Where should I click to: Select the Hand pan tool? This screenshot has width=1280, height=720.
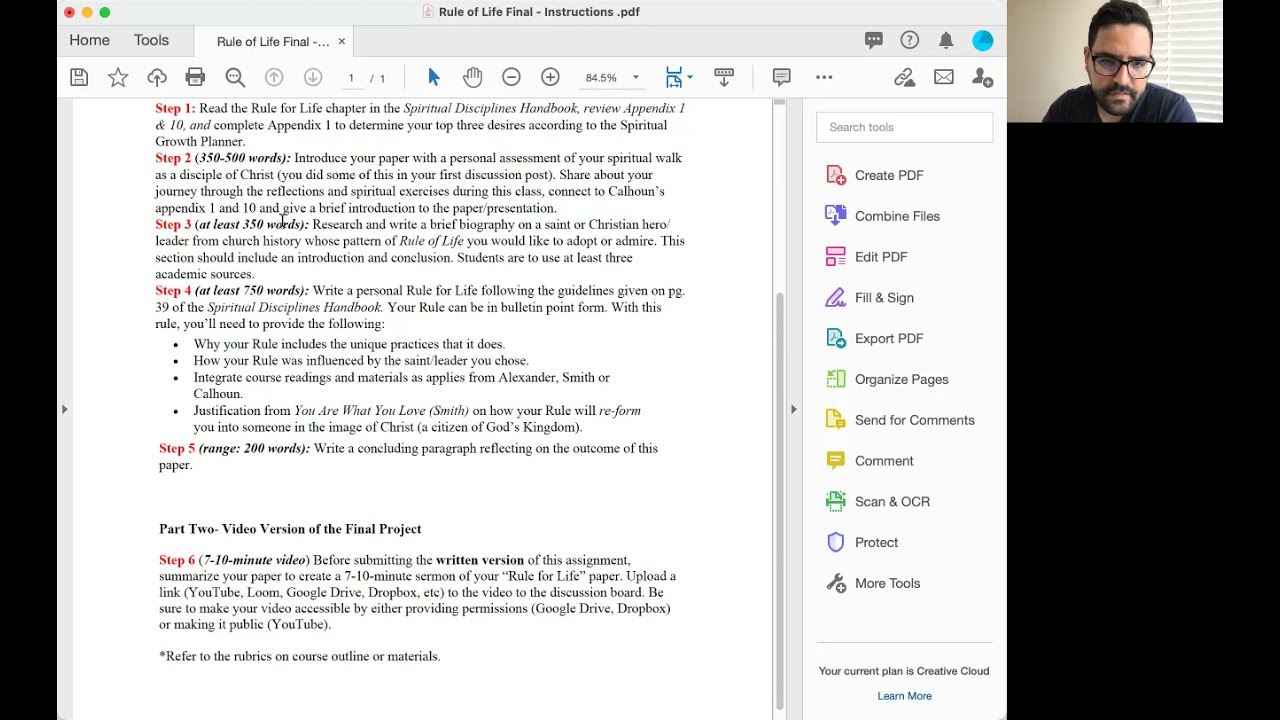click(472, 77)
